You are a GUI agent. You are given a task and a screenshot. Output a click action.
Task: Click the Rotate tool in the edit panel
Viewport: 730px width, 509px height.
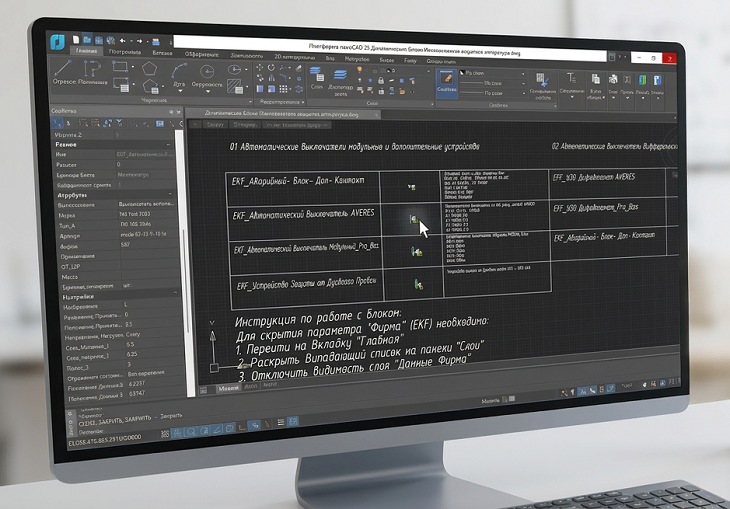point(271,68)
